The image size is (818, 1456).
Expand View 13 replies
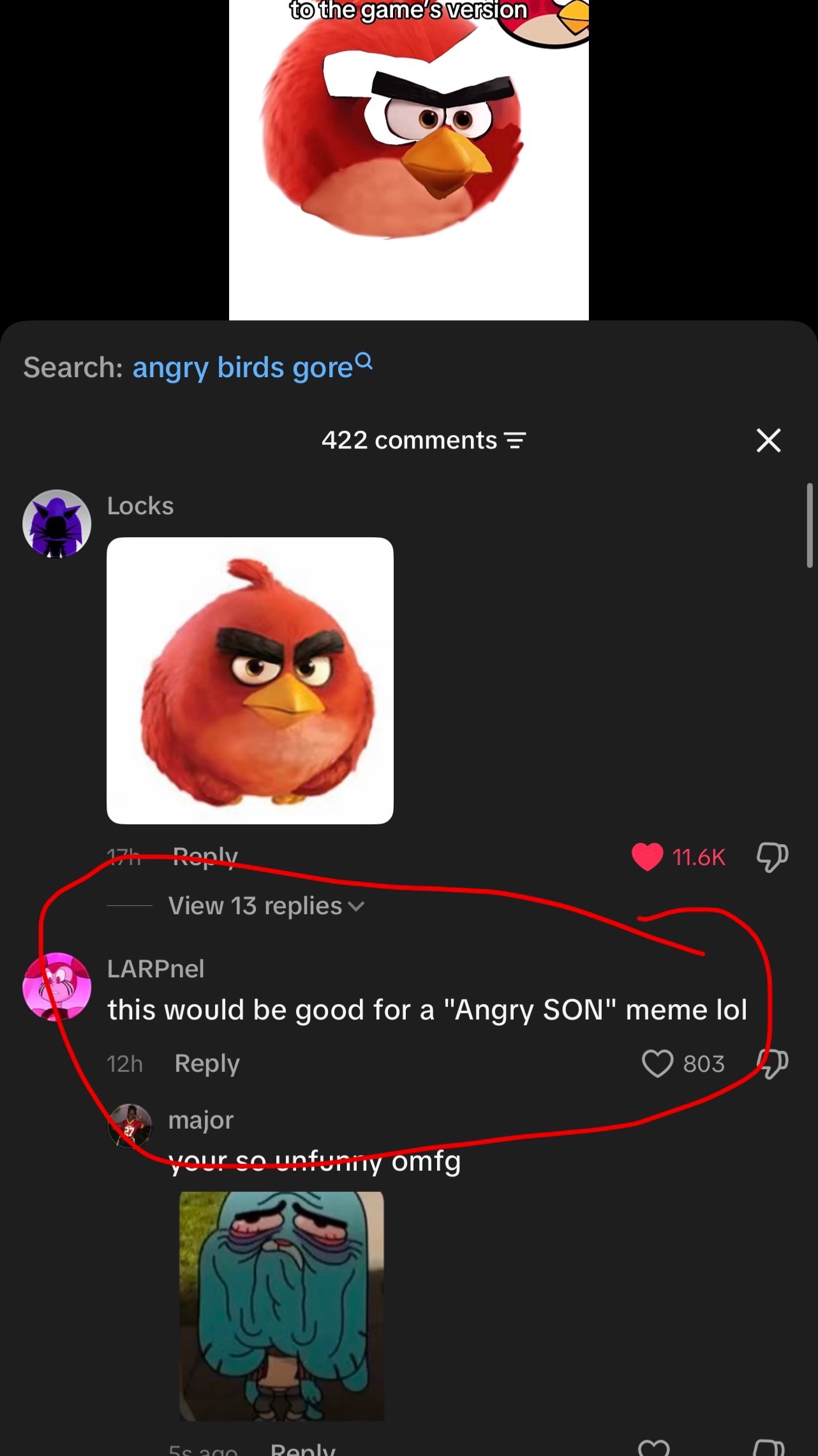point(266,906)
